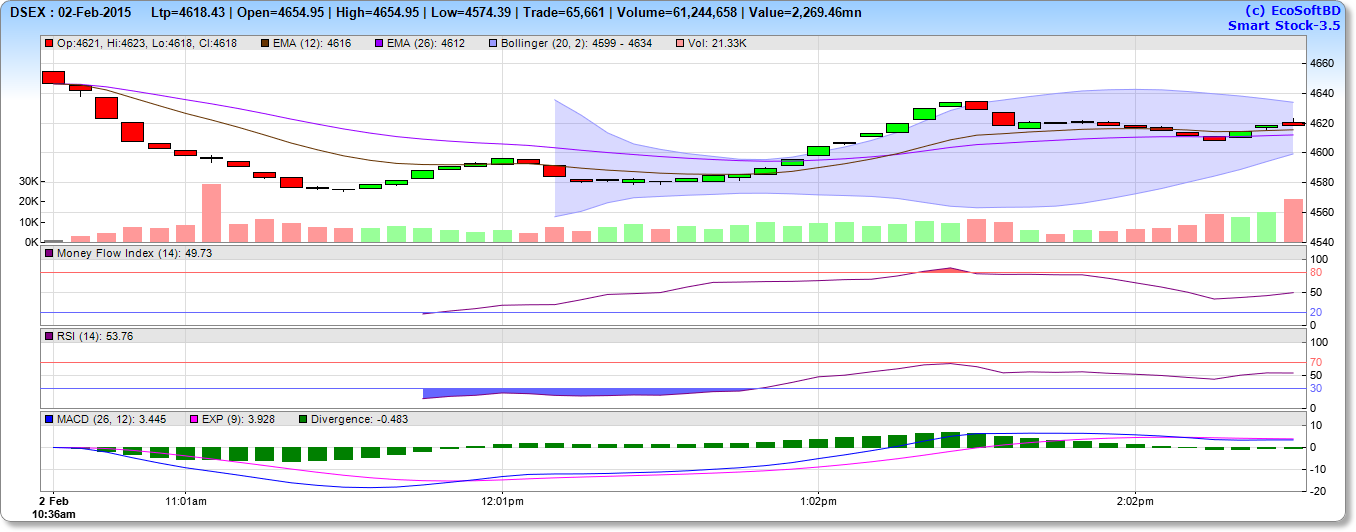Viewport: 1356px width, 532px height.
Task: Click the 1:02pm time axis label
Action: click(x=817, y=499)
